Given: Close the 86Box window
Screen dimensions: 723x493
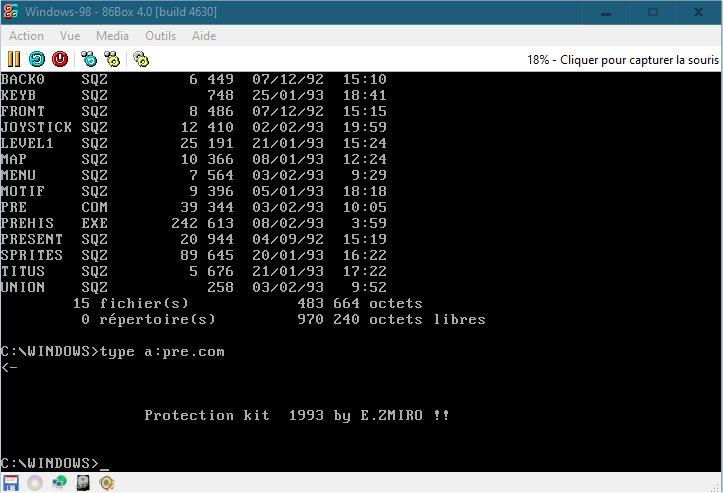Looking at the screenshot, I should pos(699,12).
